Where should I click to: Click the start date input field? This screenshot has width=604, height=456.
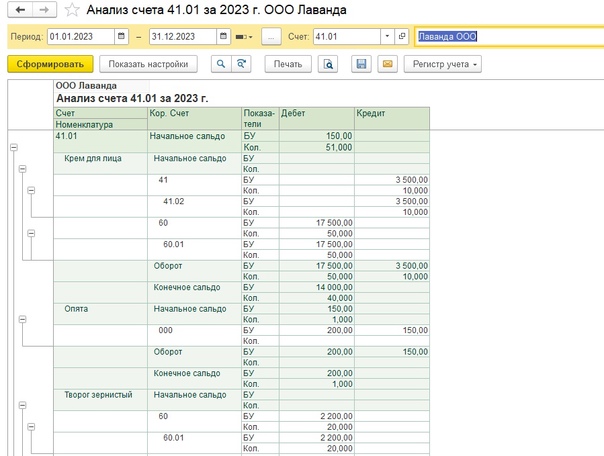point(81,37)
